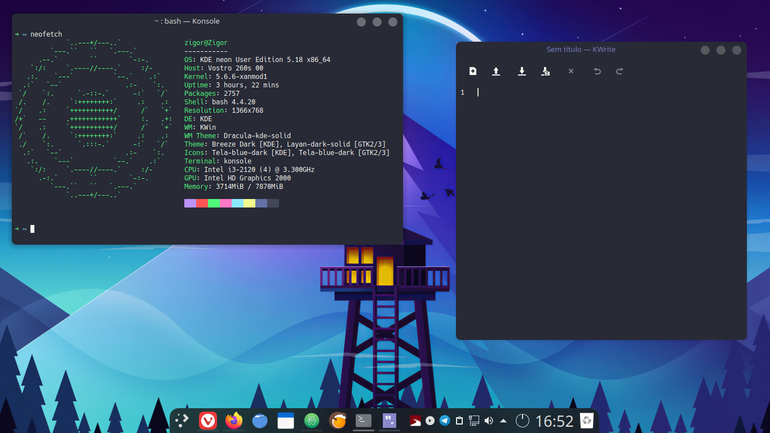
Task: Expand hidden system tray icons arrow
Action: [x=503, y=421]
